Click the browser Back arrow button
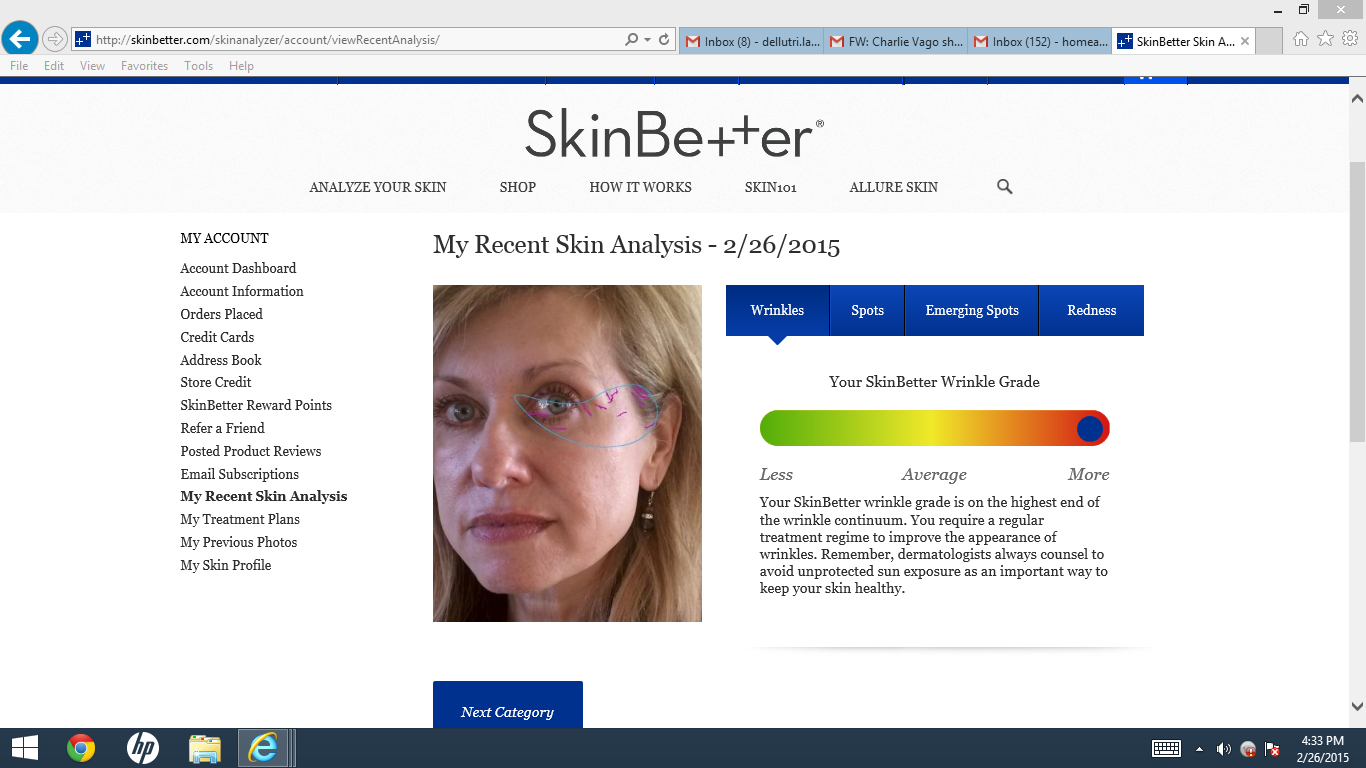The height and width of the screenshot is (768, 1366). point(20,39)
